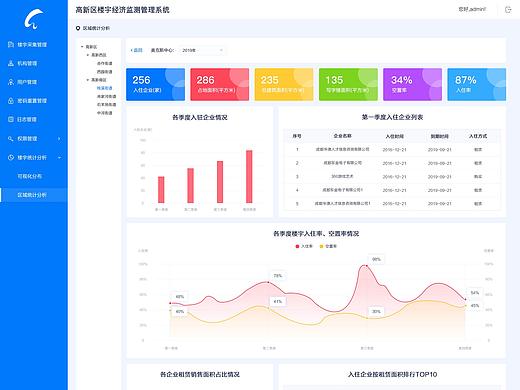Screen dimensions: 520x390
Task: Click the 机构管理 sidebar icon
Action: point(11,63)
